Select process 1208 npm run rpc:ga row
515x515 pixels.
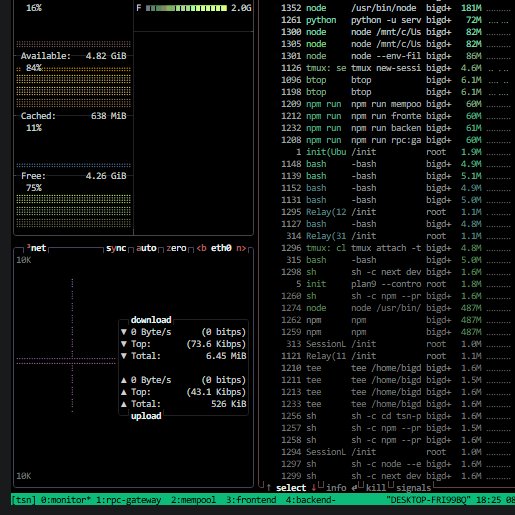tap(395, 140)
